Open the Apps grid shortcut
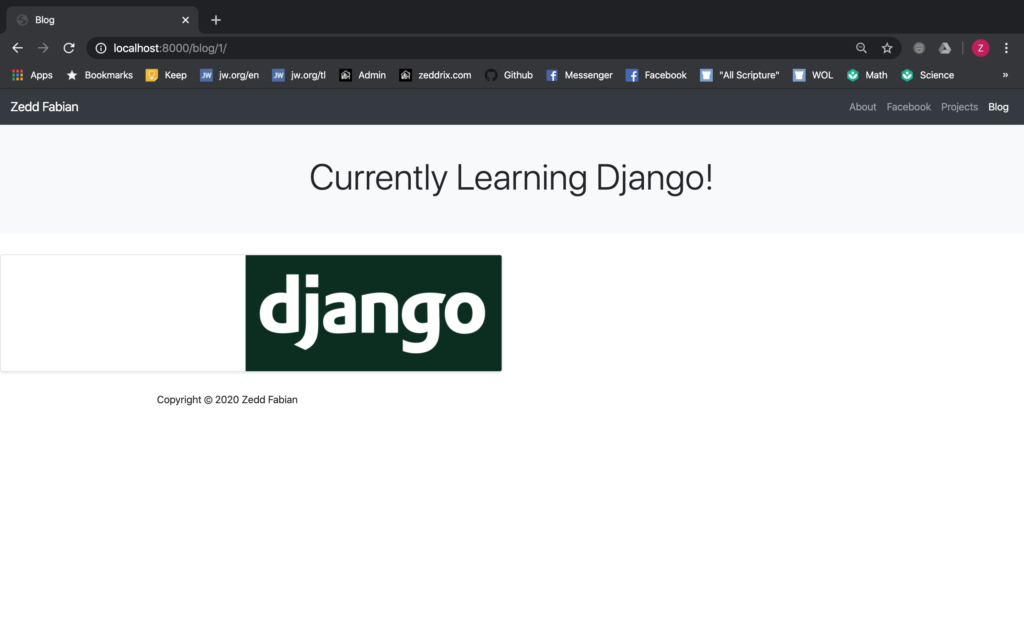Image resolution: width=1024 pixels, height=640 pixels. (x=32, y=75)
